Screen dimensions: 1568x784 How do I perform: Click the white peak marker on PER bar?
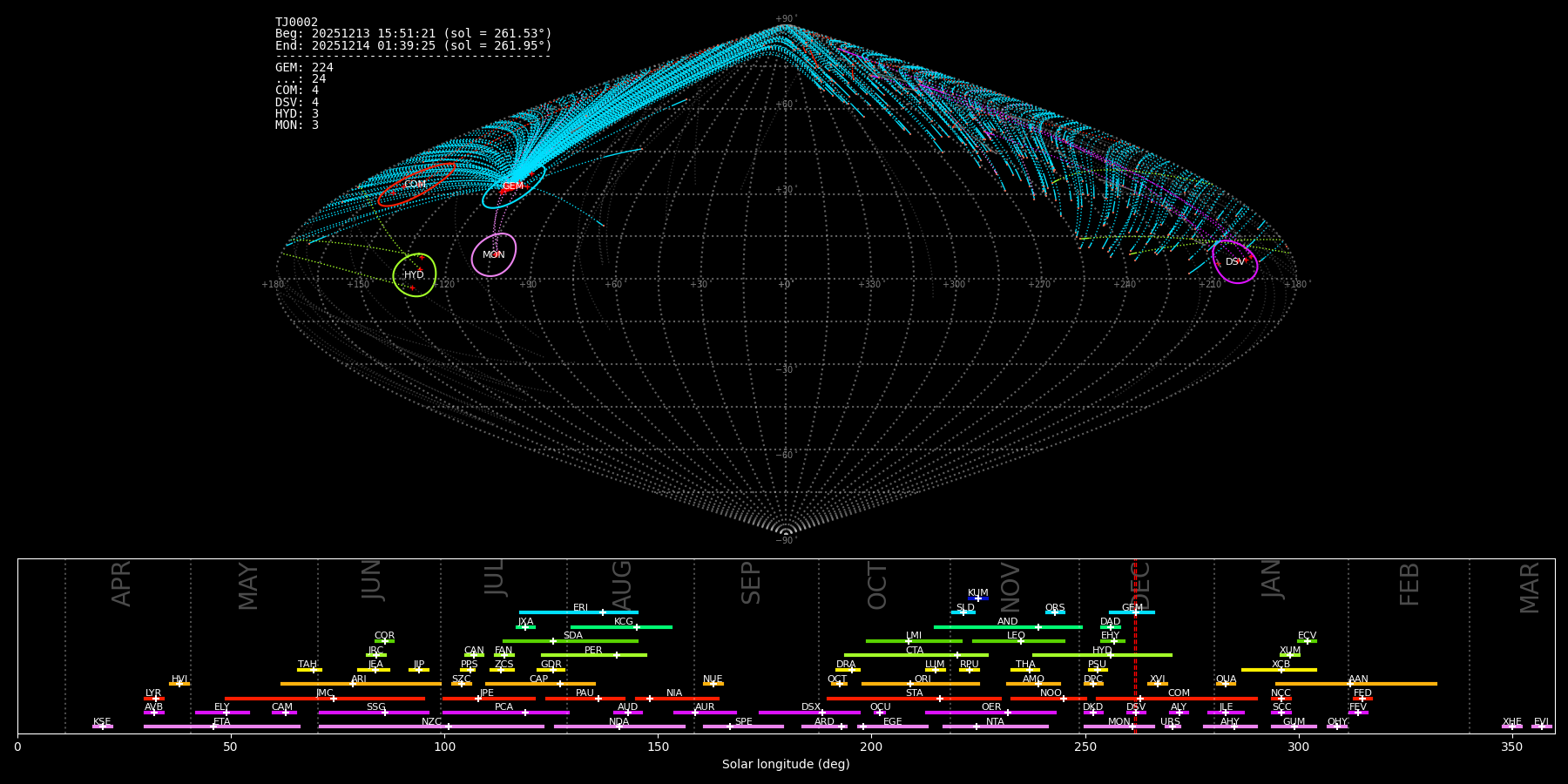coord(617,655)
